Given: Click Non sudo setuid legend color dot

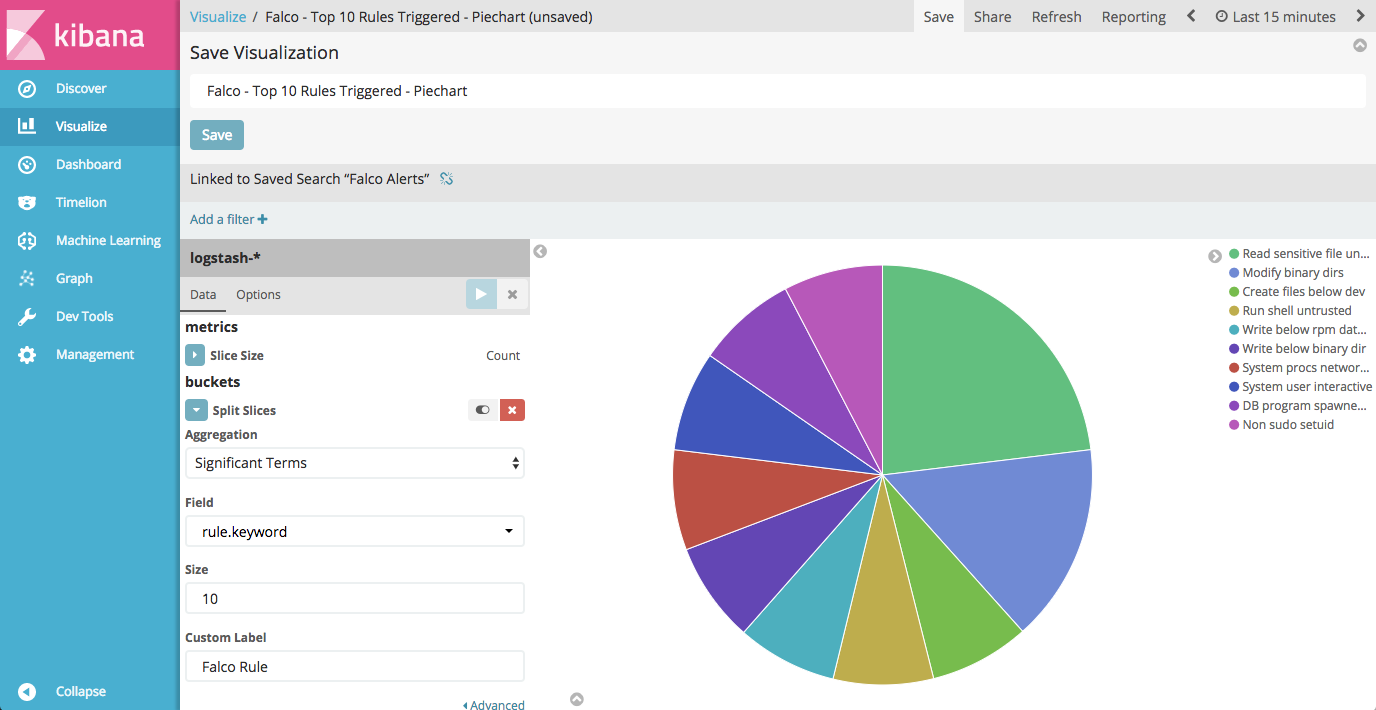Looking at the screenshot, I should 1234,425.
